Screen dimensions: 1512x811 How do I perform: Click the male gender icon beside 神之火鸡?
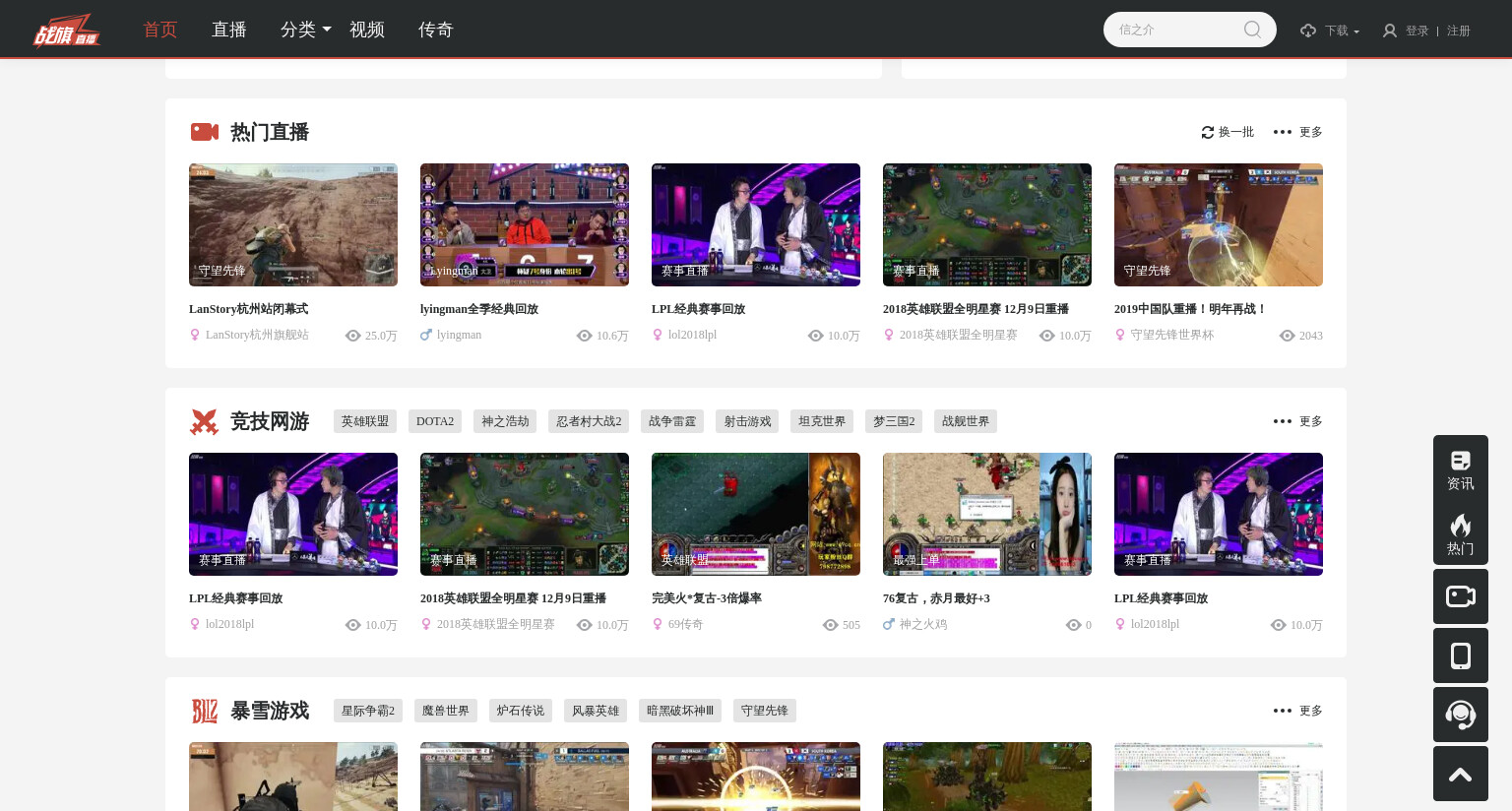coord(888,624)
